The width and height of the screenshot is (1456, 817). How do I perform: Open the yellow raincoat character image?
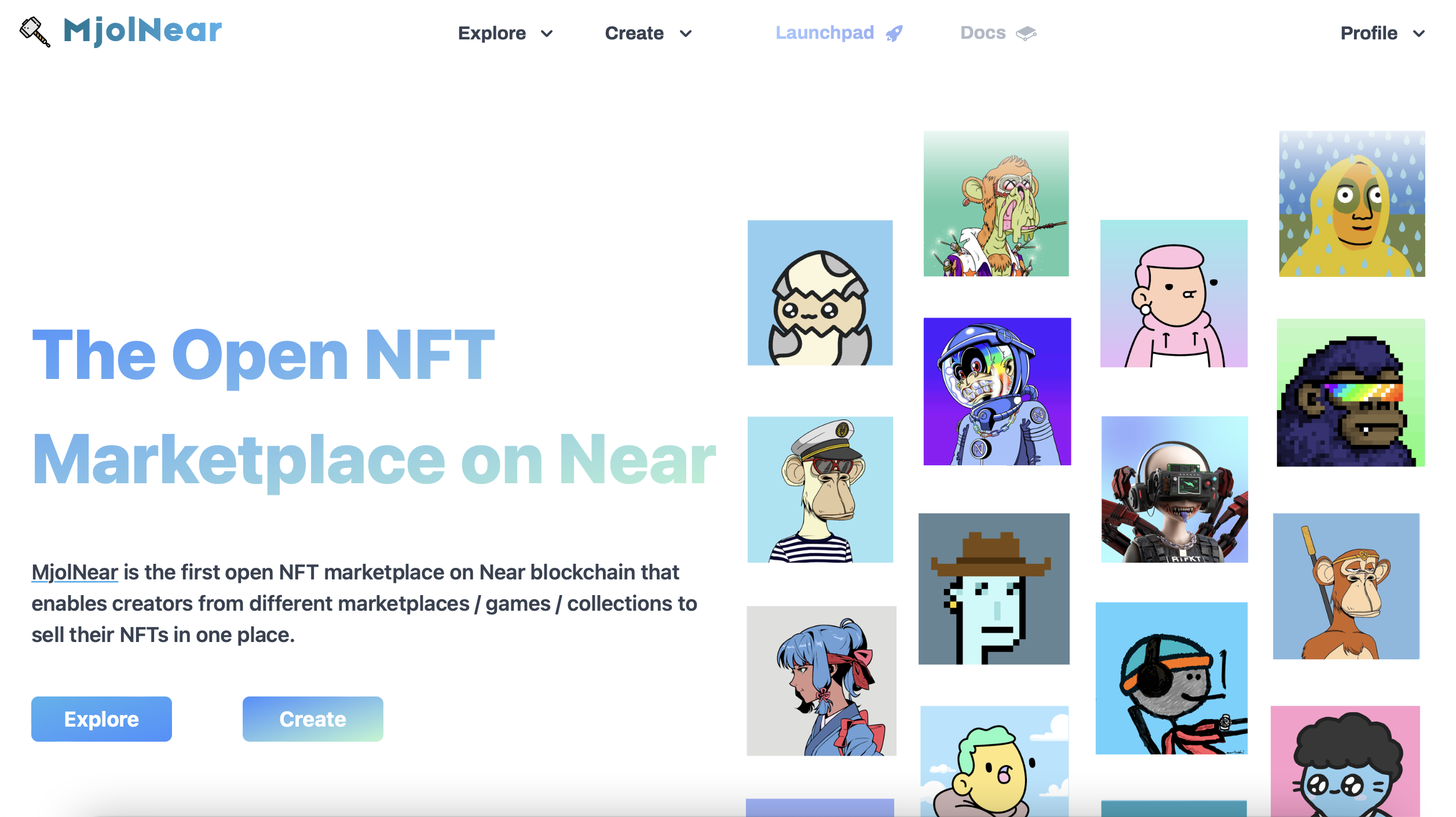(1352, 203)
